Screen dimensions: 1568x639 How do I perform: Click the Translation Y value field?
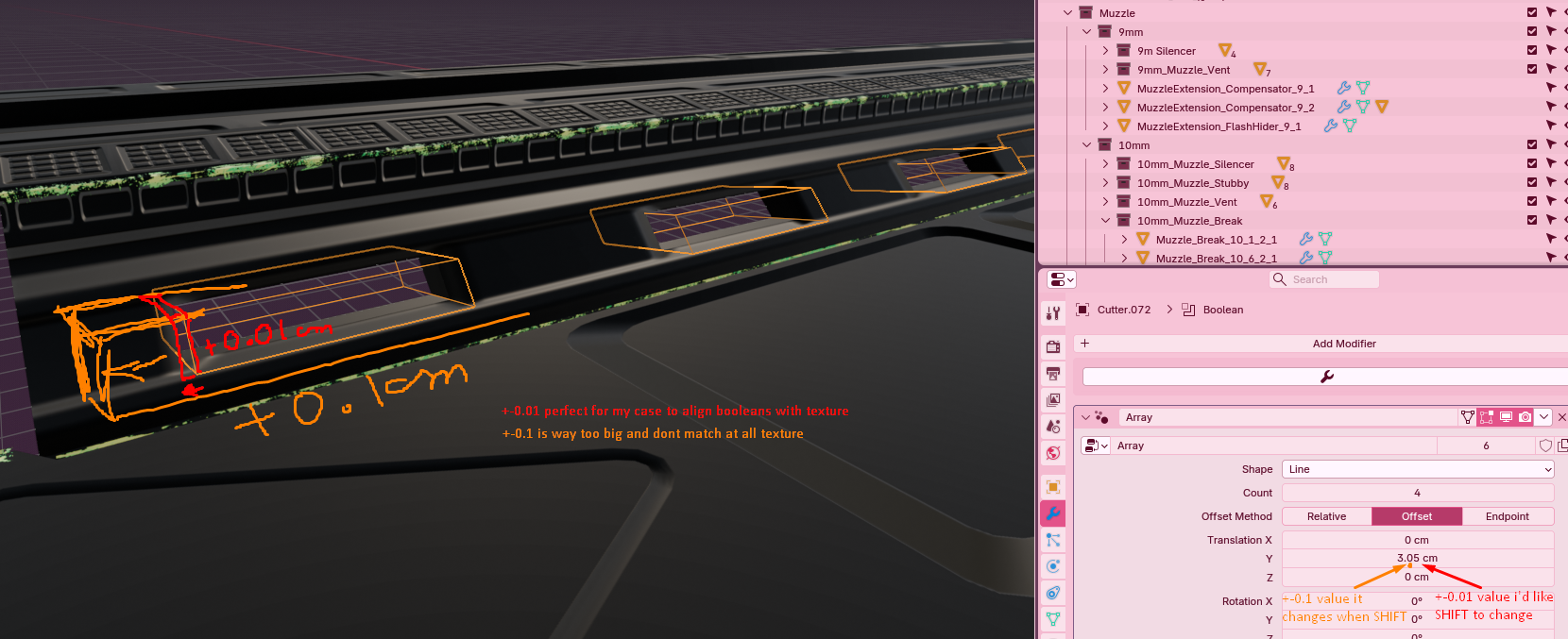tap(1418, 558)
